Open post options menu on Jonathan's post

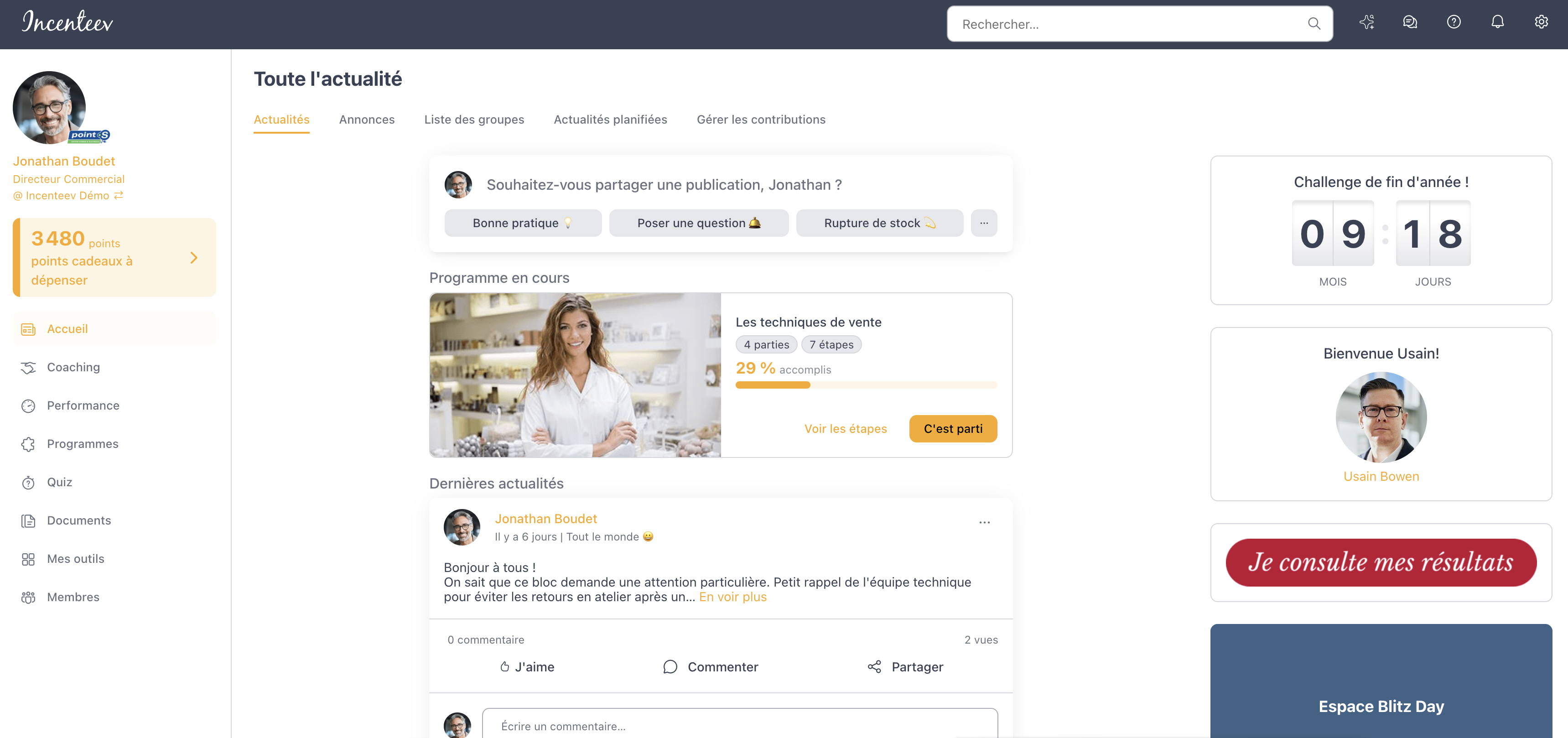[984, 522]
